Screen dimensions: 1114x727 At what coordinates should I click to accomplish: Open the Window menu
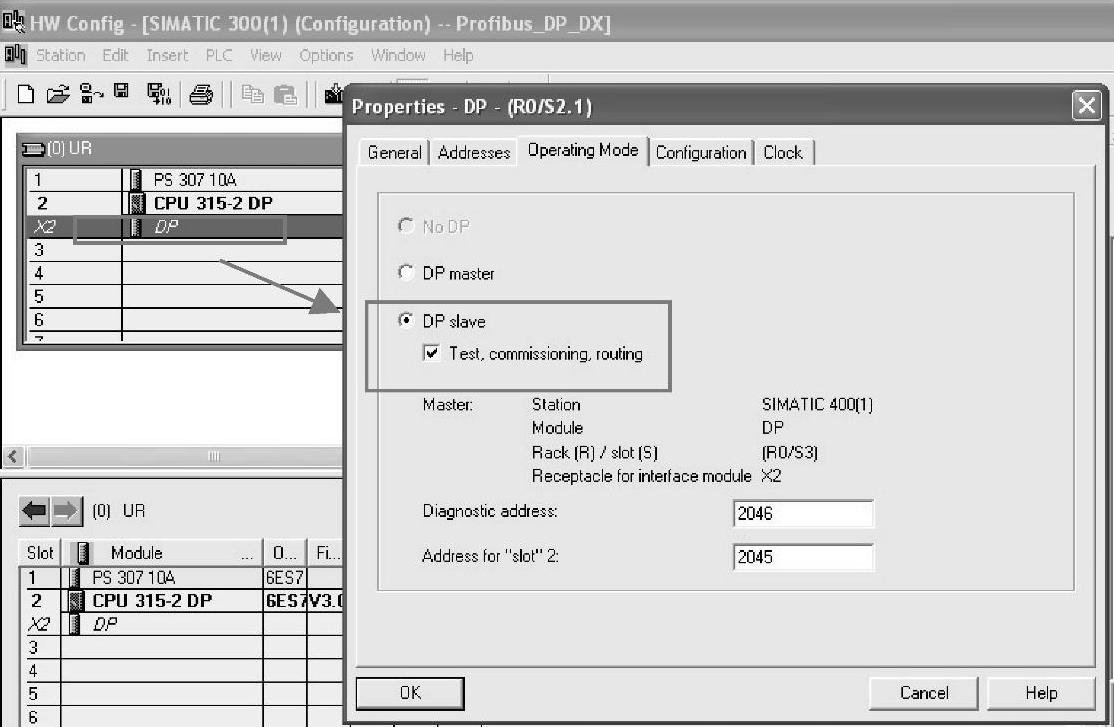[398, 55]
